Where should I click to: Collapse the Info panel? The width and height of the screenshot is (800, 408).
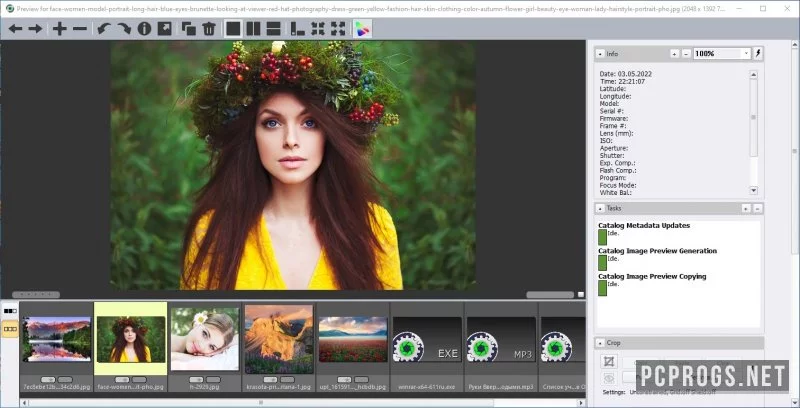(600, 54)
